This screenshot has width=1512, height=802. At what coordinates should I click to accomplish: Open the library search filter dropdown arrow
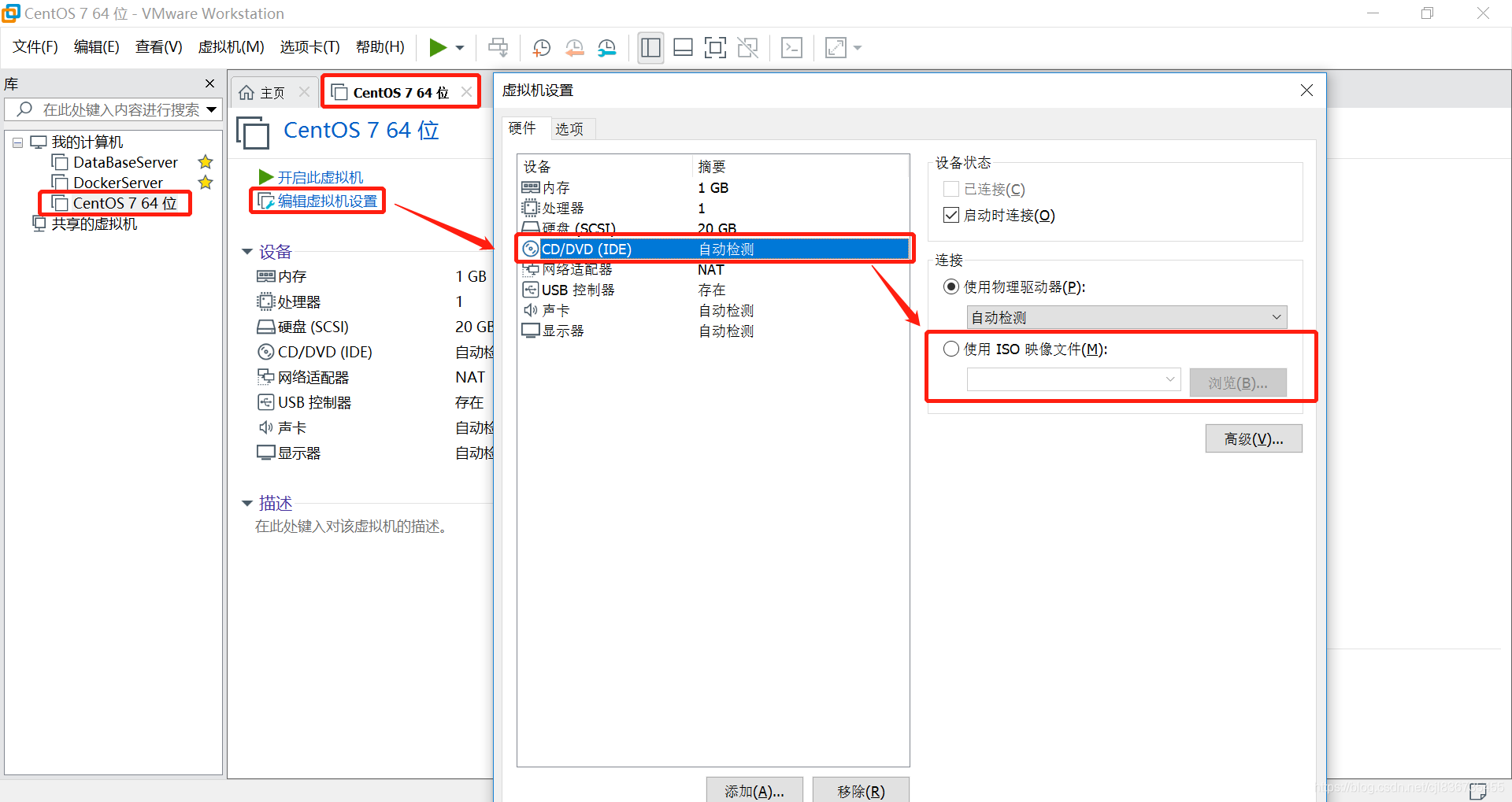point(212,110)
